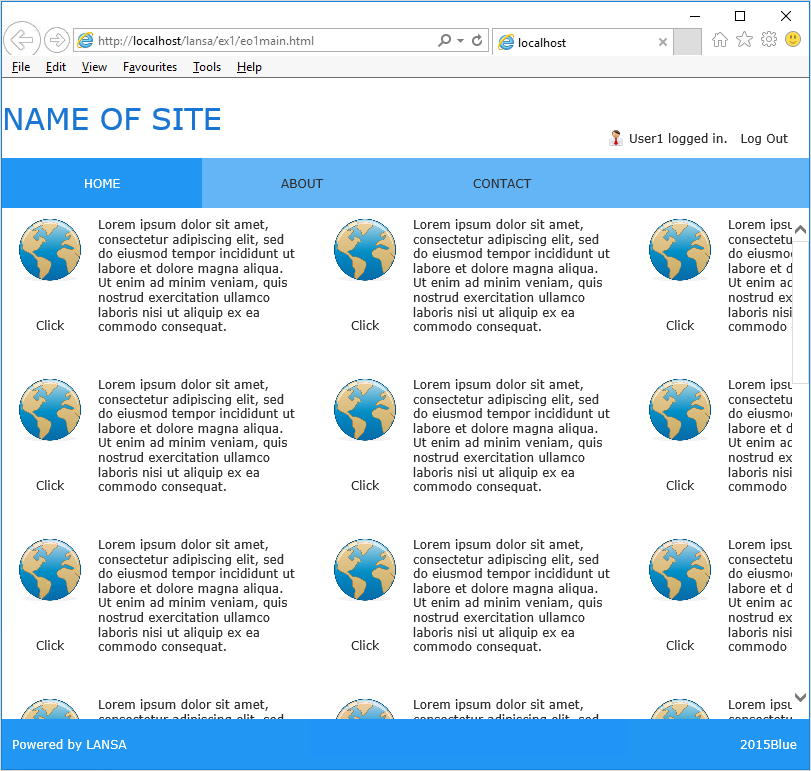Click the 'Click' label, third row right column
Image resolution: width=811 pixels, height=771 pixels.
tap(680, 645)
